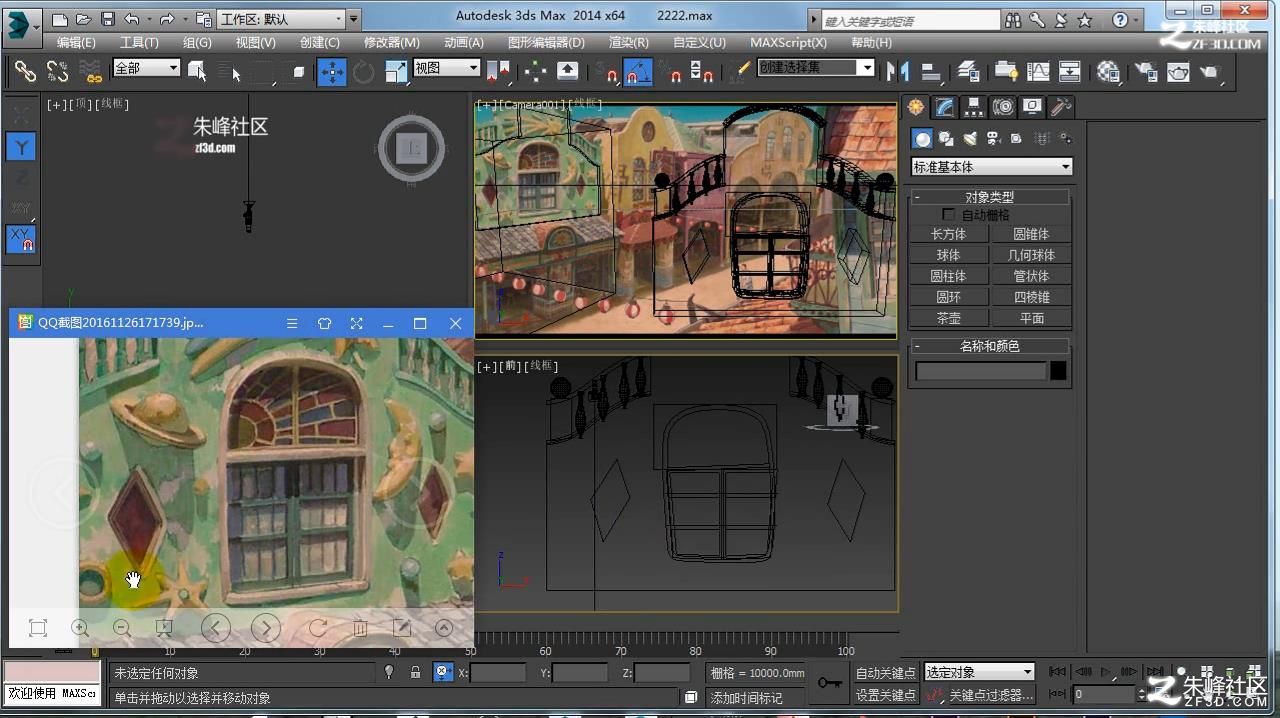Click the object name input field
Screen dimensions: 1280x718
(x=981, y=371)
